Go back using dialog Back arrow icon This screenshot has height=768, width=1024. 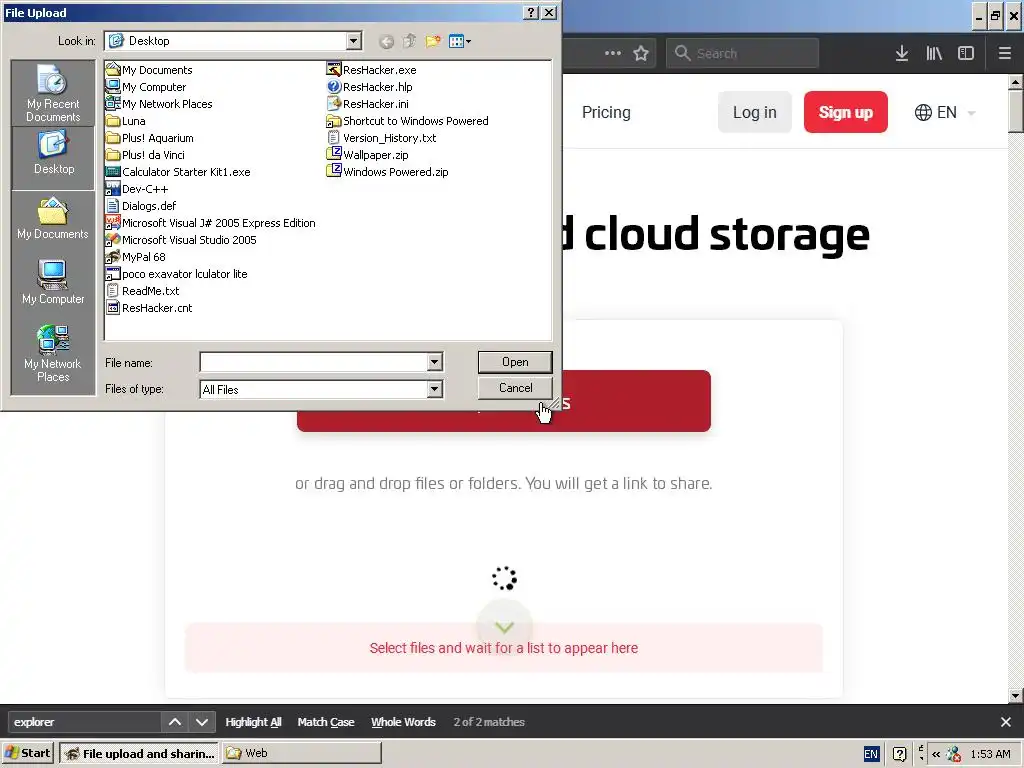point(387,42)
